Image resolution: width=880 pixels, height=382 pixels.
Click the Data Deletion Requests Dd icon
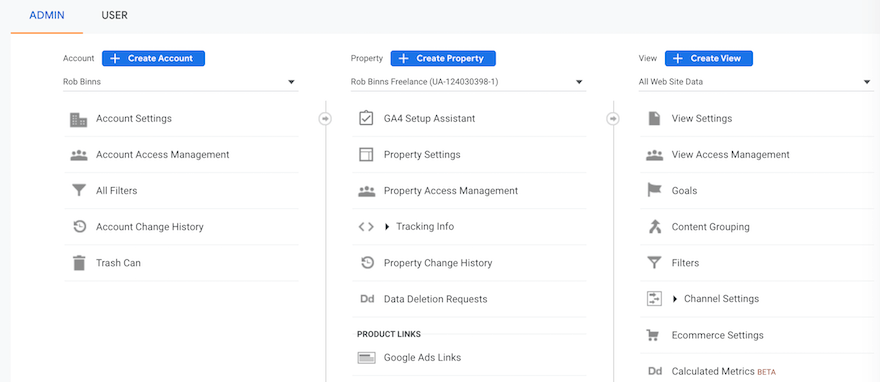(x=367, y=299)
